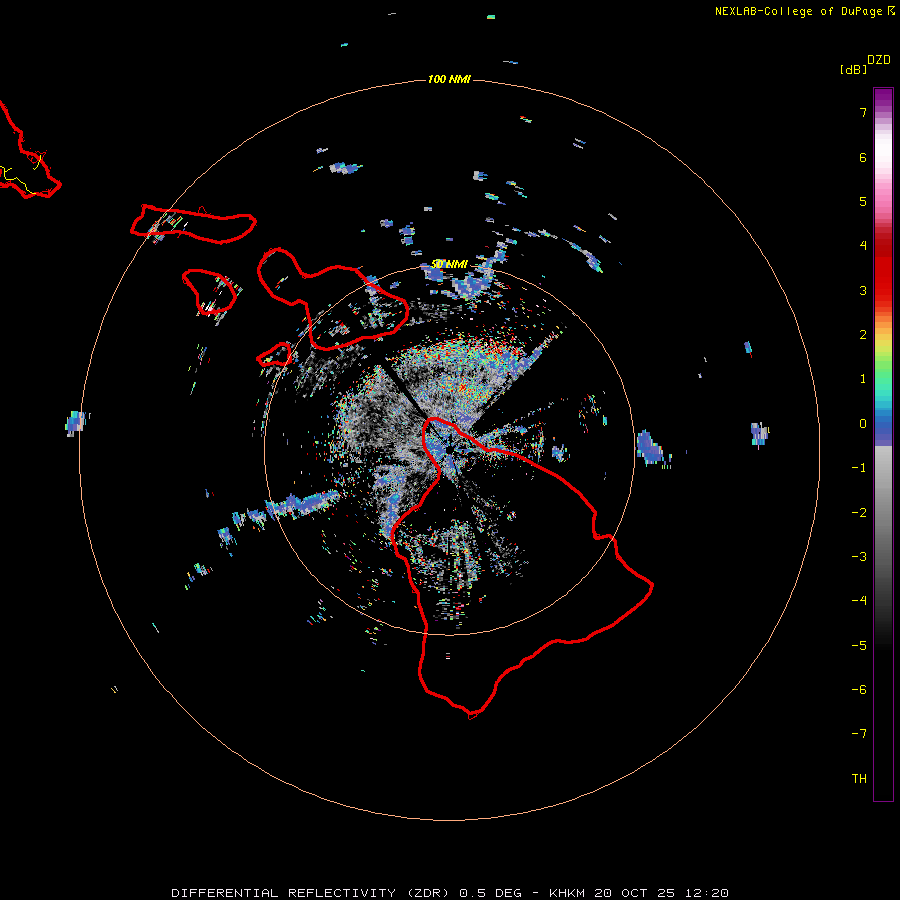Click the 50 NMI range ring label
This screenshot has height=900, width=900.
coord(449,264)
